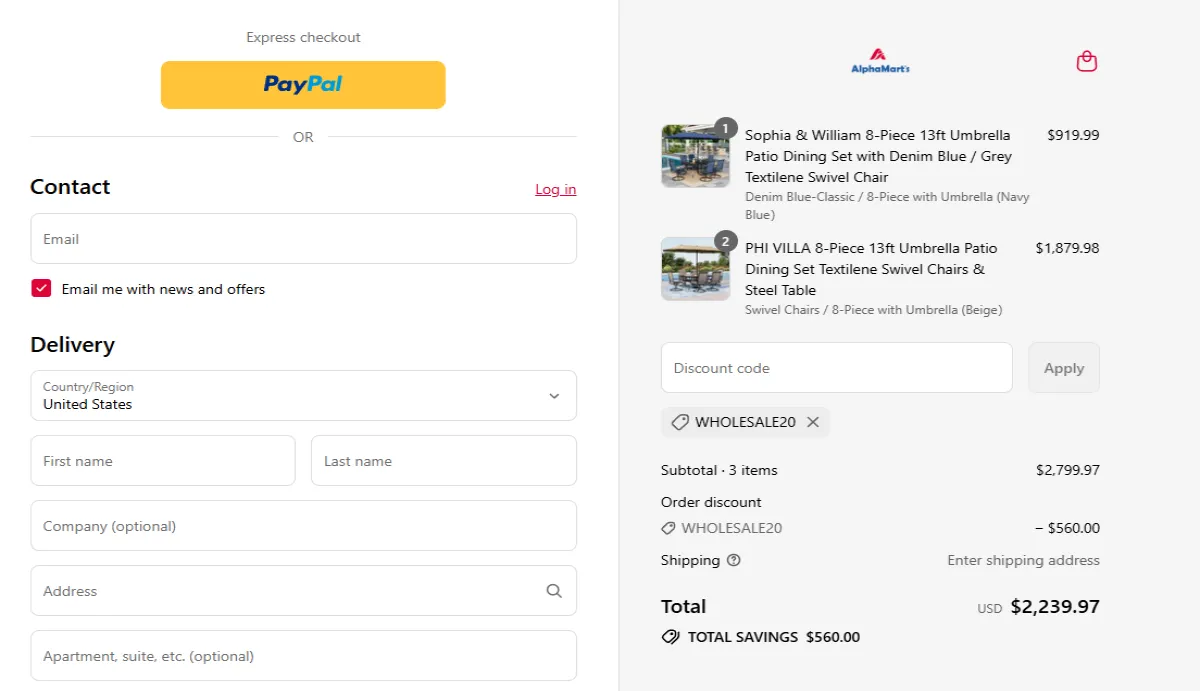Click the PHI VILLA product thumbnail

pyautogui.click(x=695, y=268)
